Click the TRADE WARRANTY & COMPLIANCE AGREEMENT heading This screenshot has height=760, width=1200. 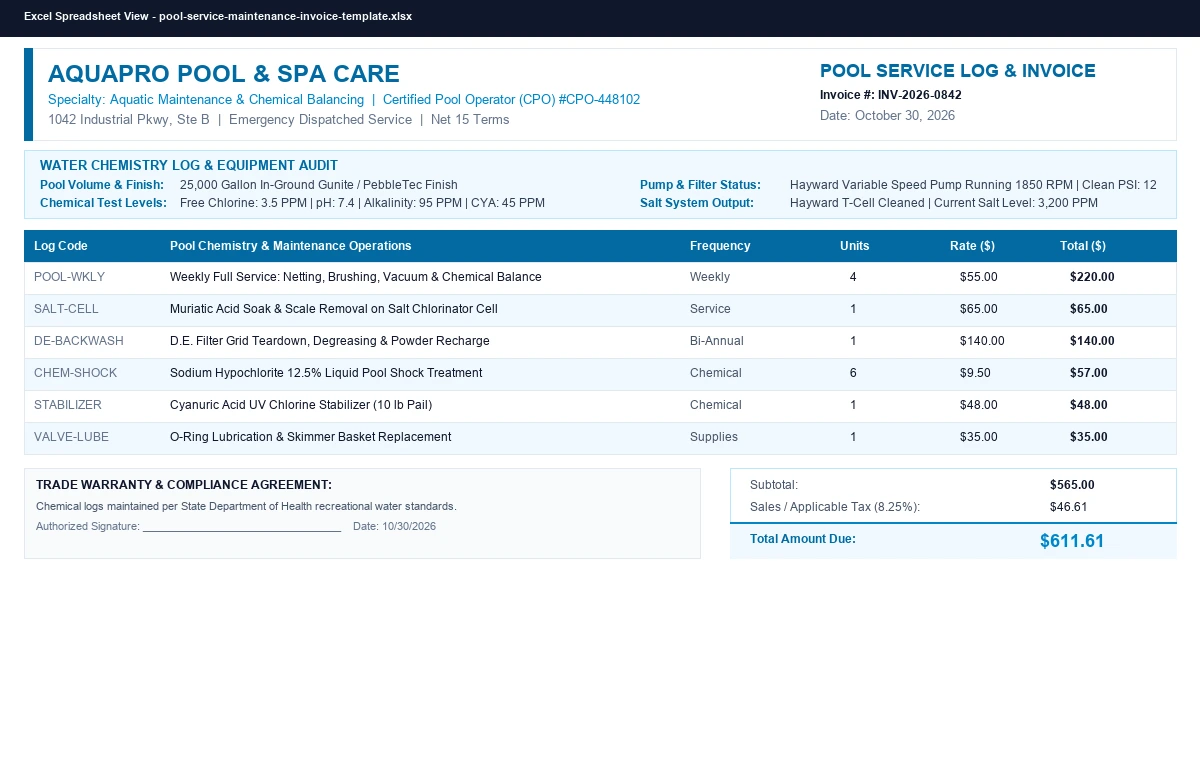point(184,485)
